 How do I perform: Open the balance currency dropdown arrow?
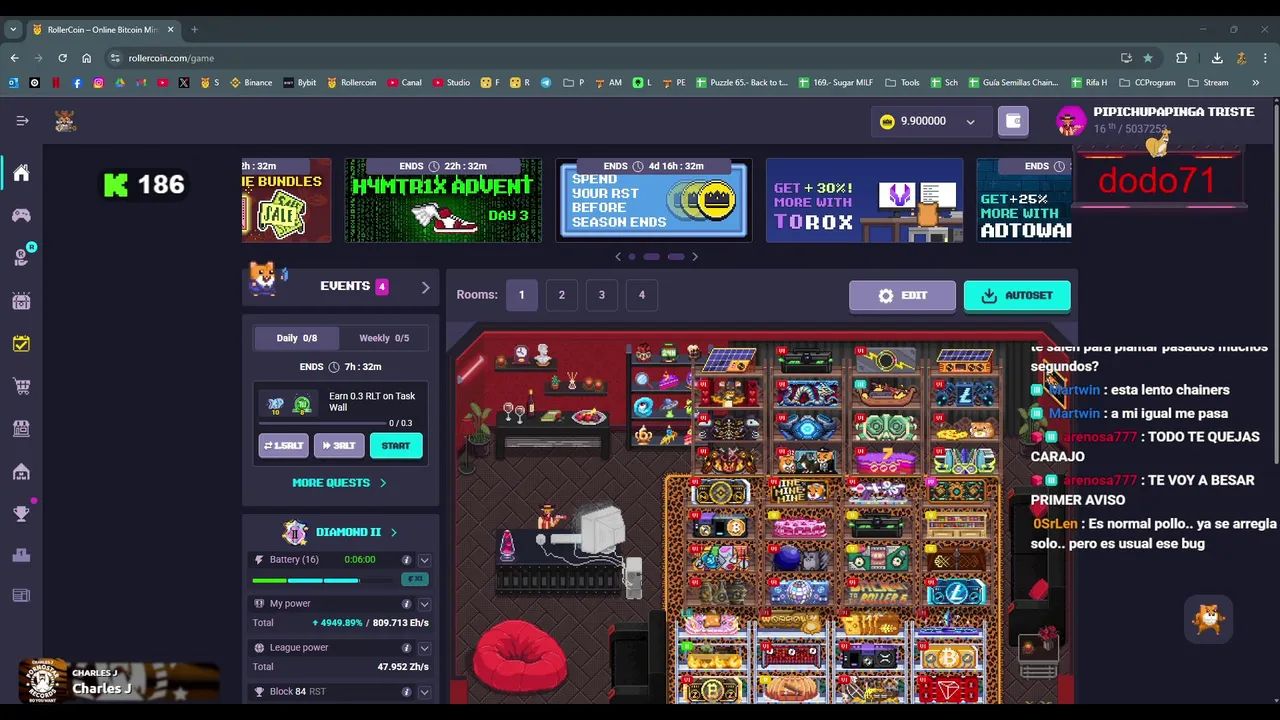click(970, 122)
